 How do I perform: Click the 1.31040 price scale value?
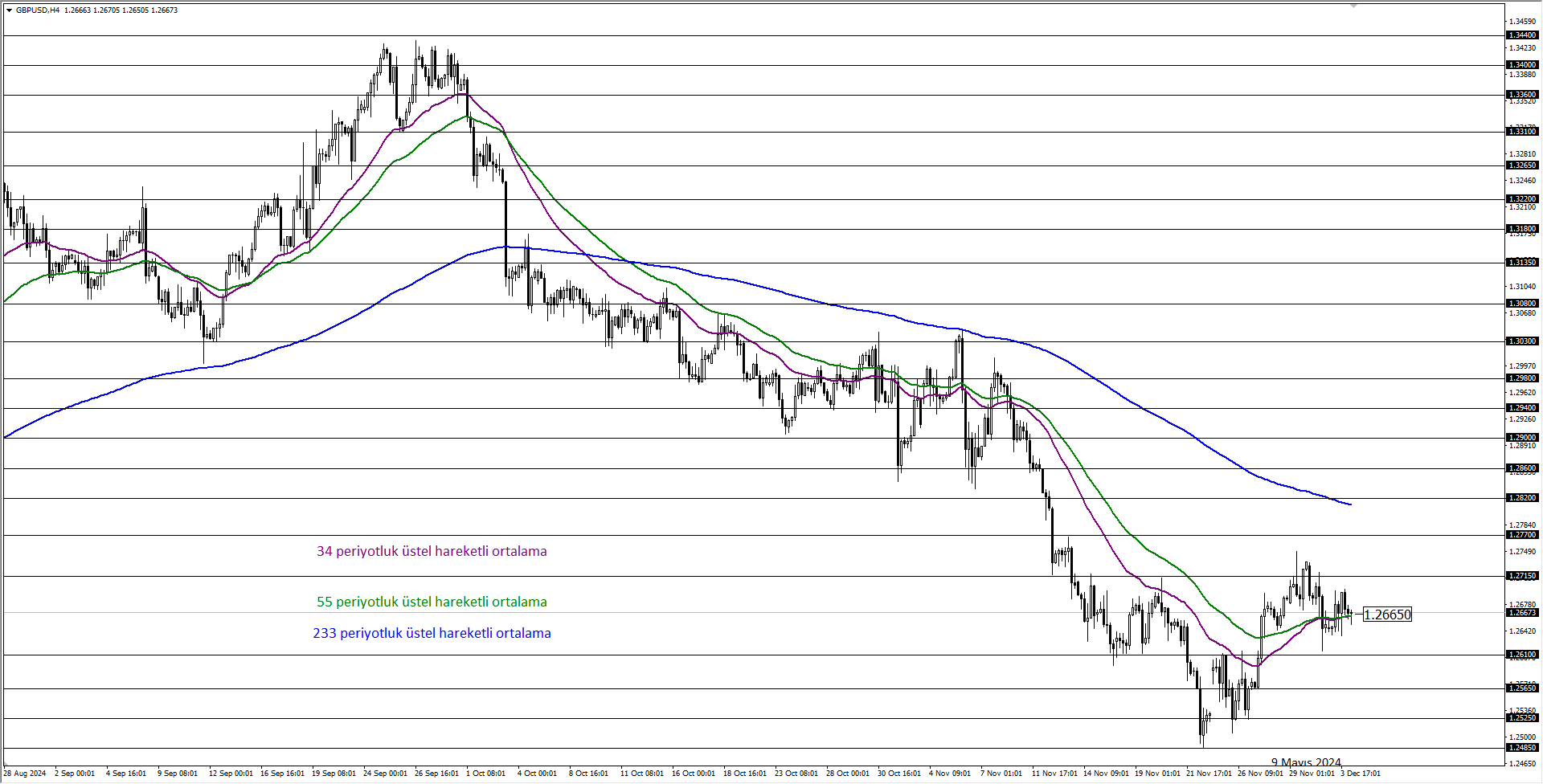tap(1522, 287)
